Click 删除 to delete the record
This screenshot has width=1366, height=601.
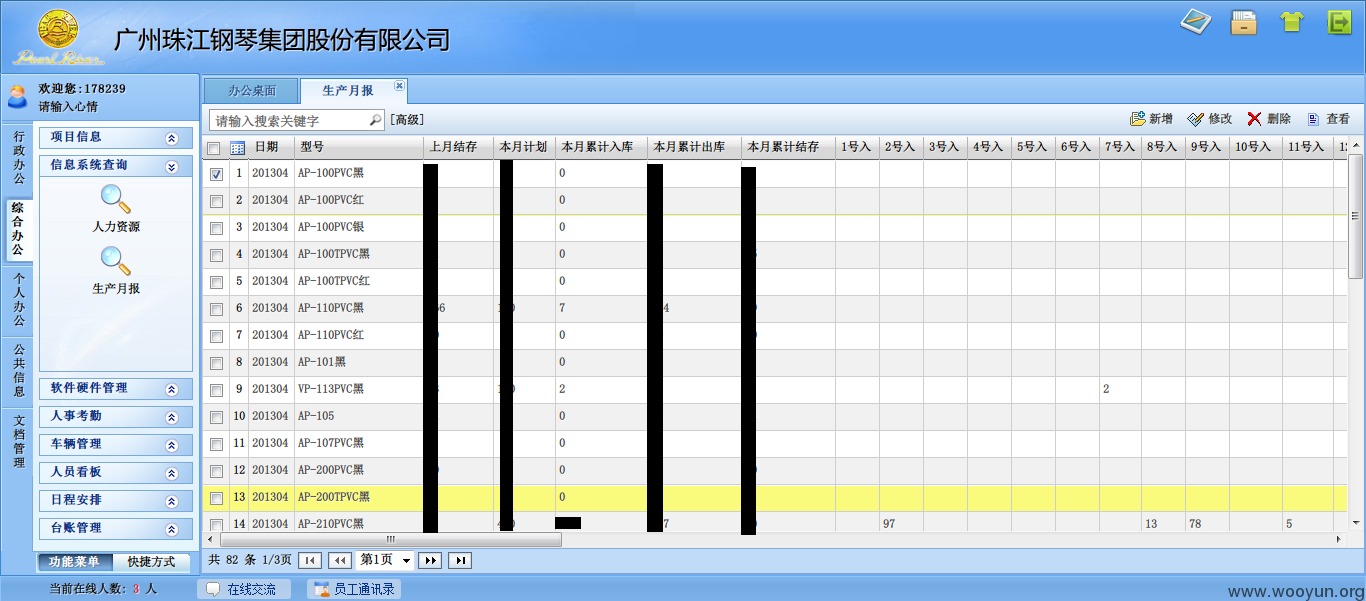(1269, 119)
